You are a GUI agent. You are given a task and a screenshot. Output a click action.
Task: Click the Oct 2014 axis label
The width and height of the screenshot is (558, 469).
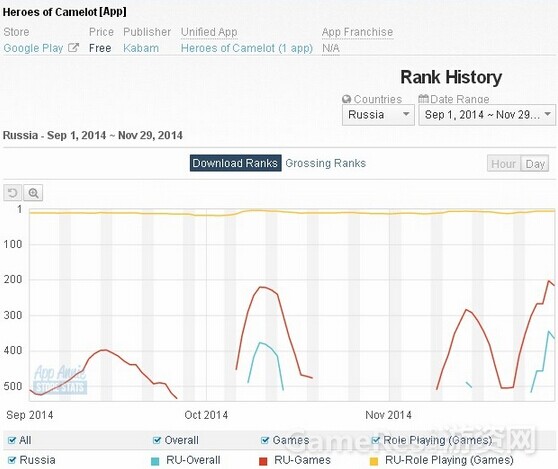(x=206, y=415)
